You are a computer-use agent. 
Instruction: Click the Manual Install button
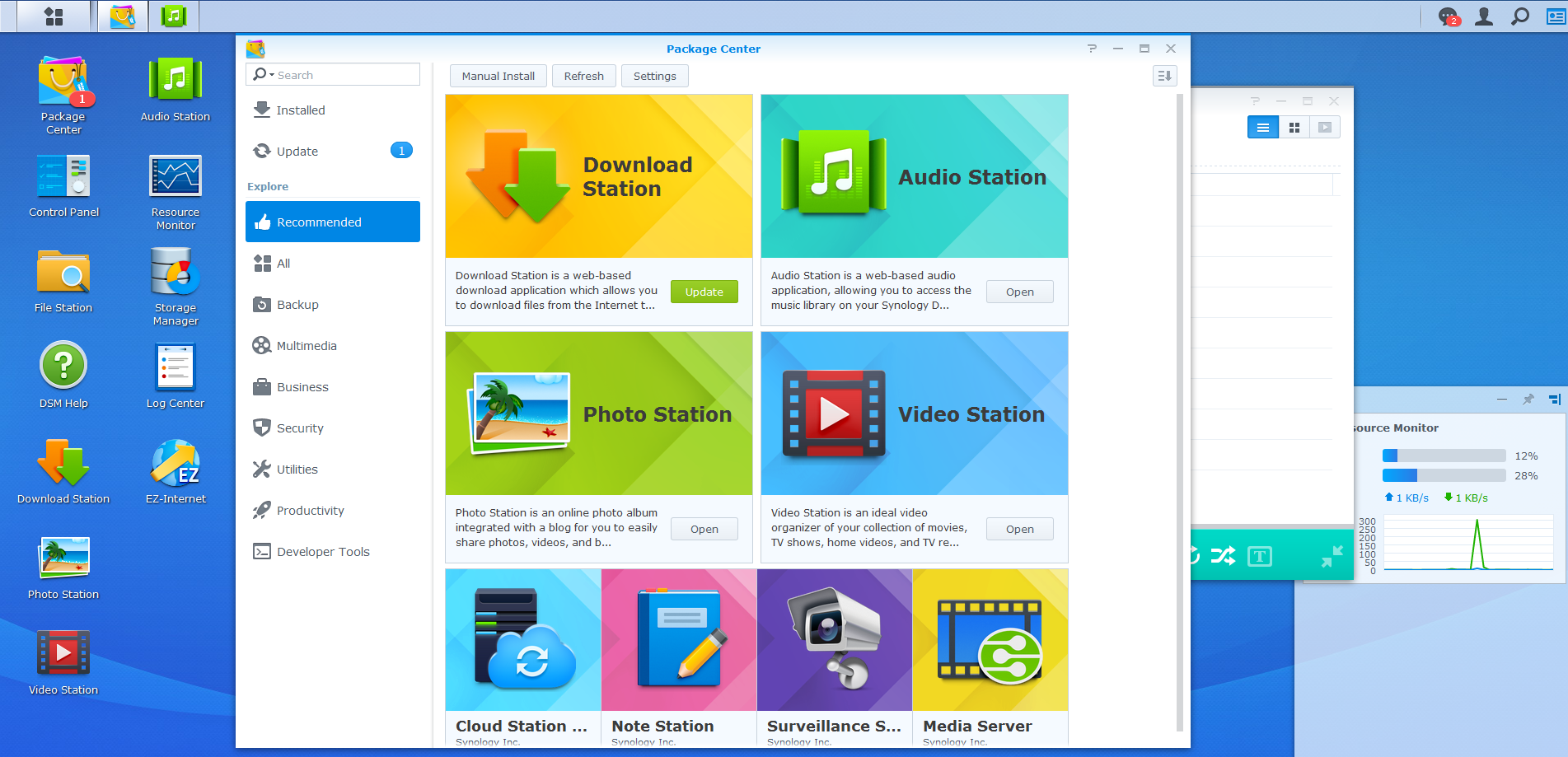pos(498,76)
